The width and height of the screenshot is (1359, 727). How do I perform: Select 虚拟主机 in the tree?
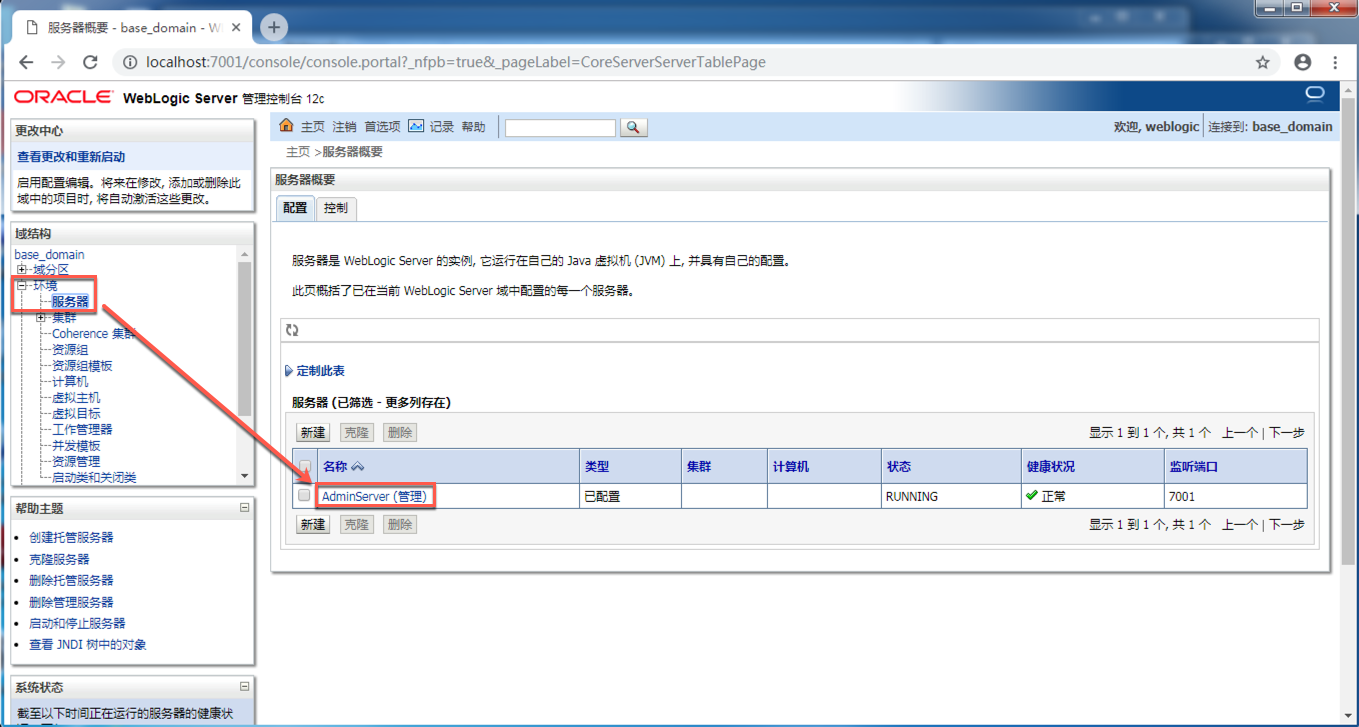pyautogui.click(x=76, y=398)
